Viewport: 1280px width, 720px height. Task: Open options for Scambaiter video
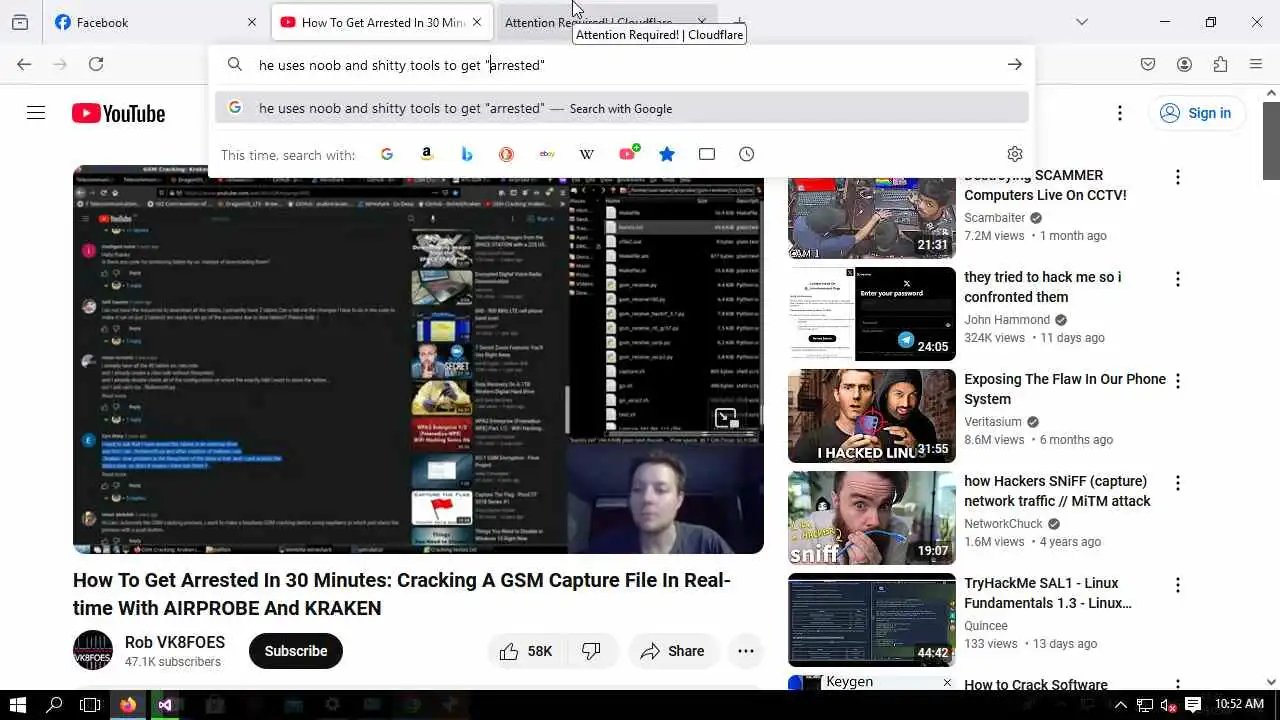tap(1178, 177)
